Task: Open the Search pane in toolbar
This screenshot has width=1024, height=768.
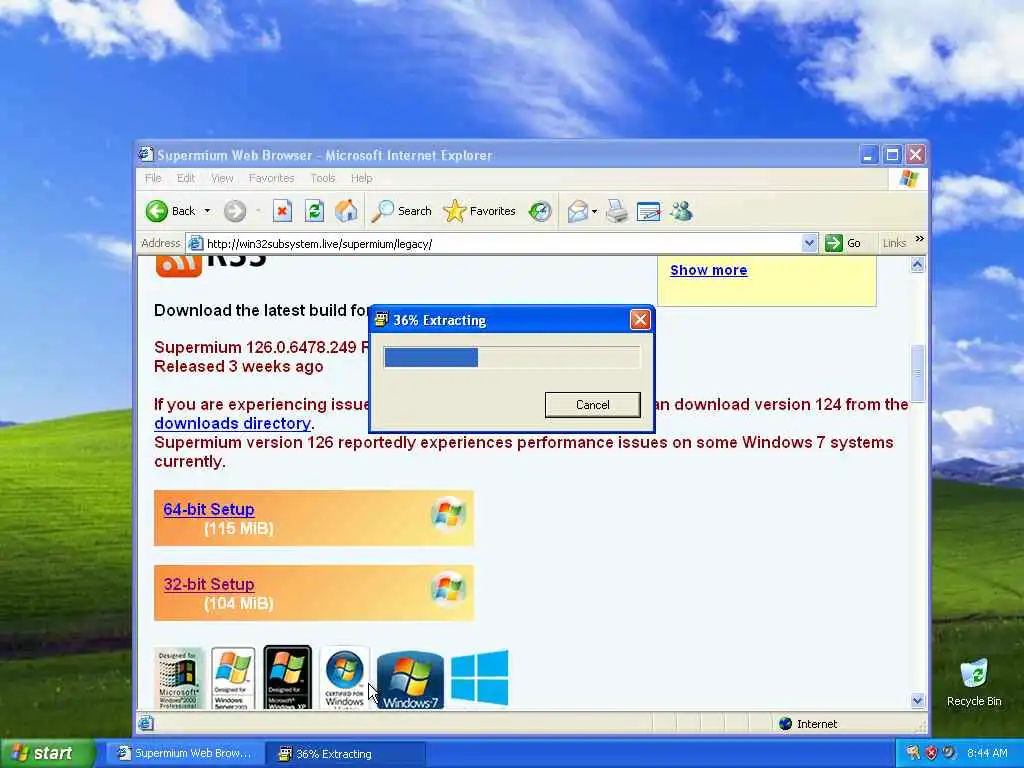Action: point(402,211)
